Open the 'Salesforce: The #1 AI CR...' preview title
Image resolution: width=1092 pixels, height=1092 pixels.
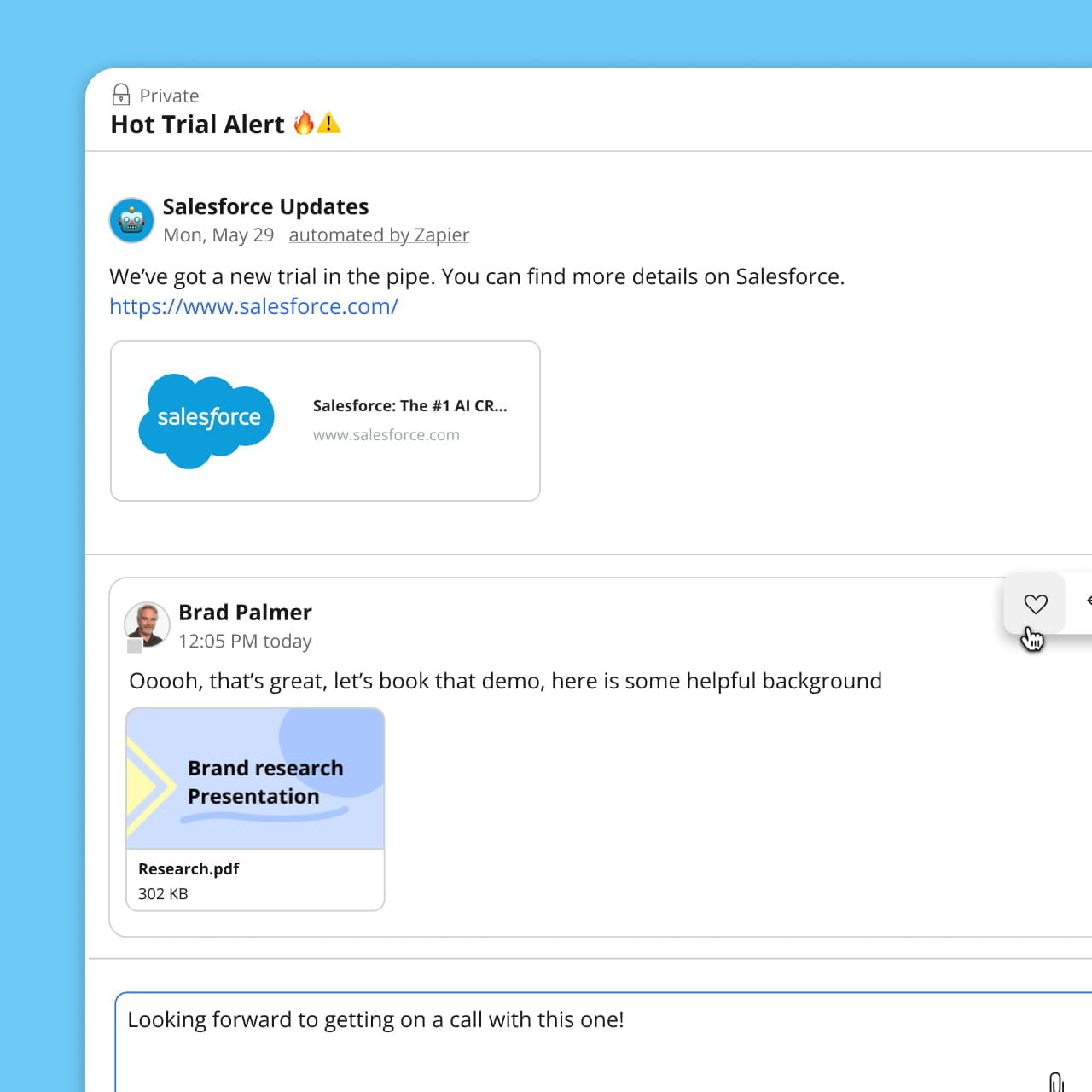tap(409, 406)
